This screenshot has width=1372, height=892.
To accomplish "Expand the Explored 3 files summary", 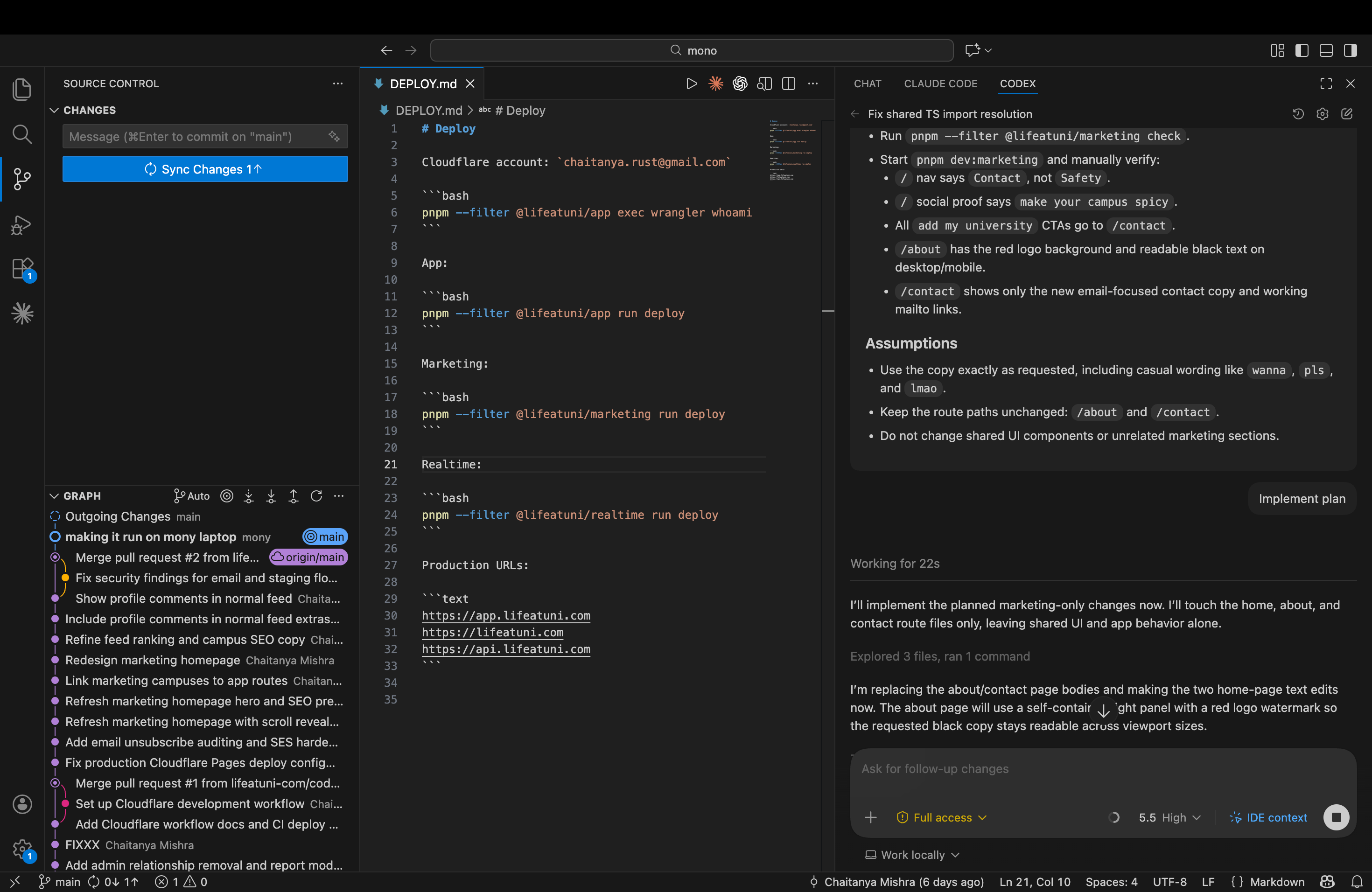I will 940,656.
